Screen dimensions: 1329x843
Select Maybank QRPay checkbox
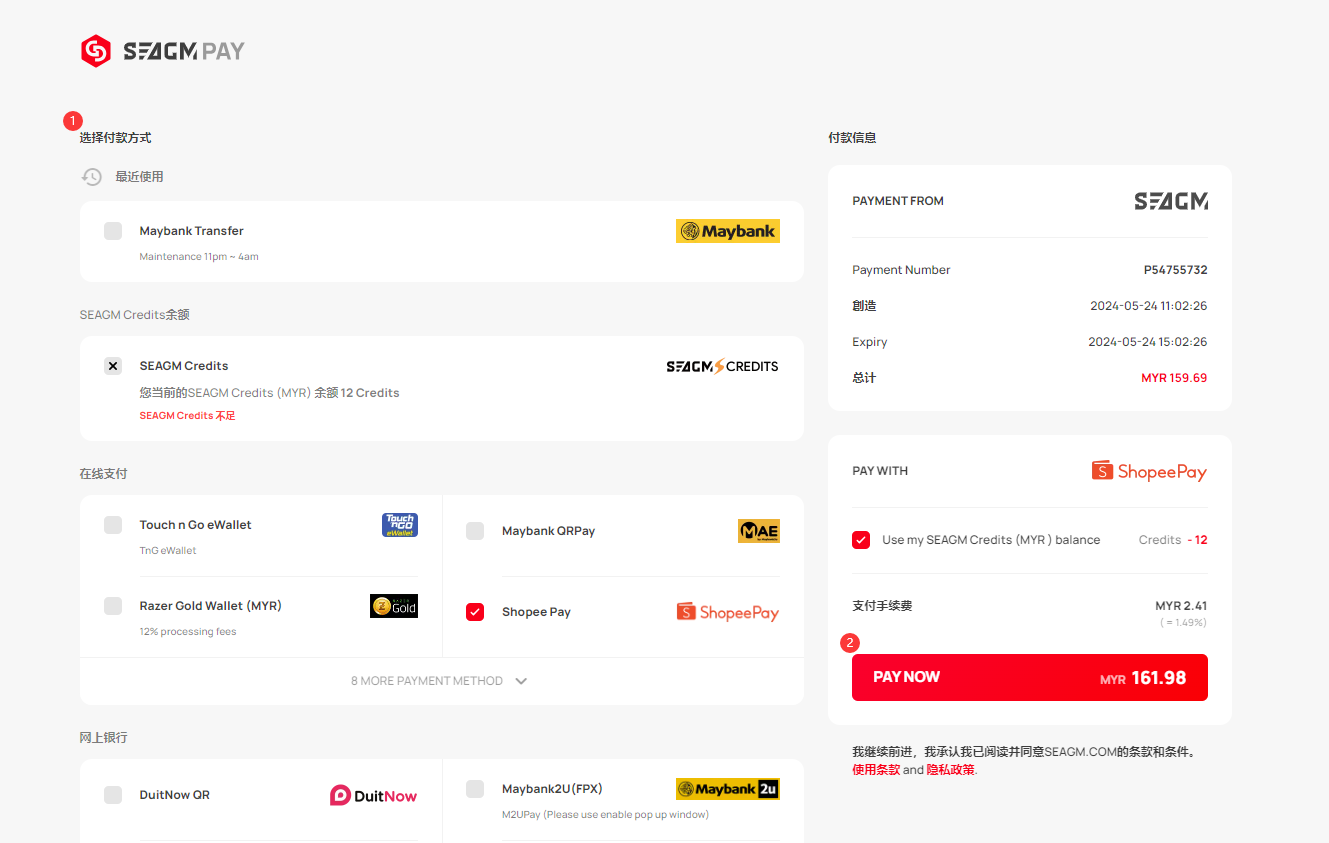[475, 531]
